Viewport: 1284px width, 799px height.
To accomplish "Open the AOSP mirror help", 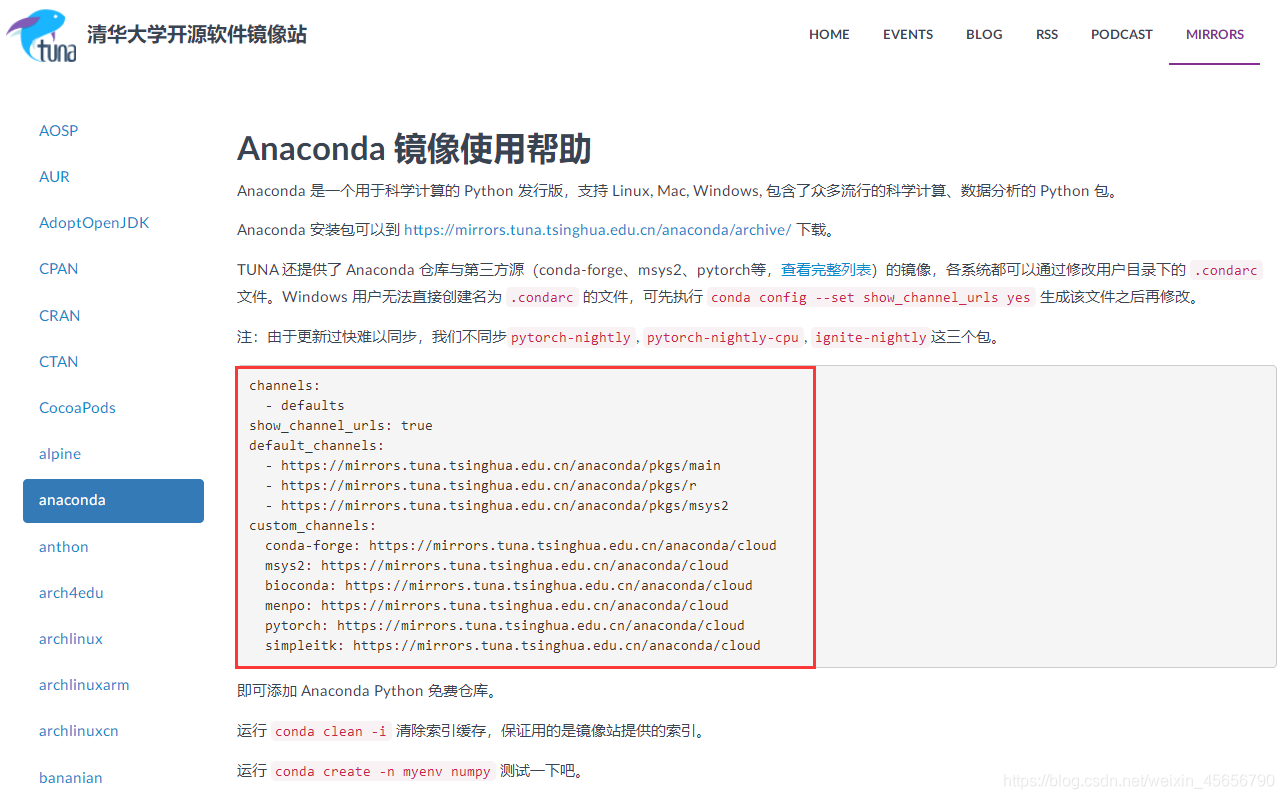I will (x=58, y=131).
